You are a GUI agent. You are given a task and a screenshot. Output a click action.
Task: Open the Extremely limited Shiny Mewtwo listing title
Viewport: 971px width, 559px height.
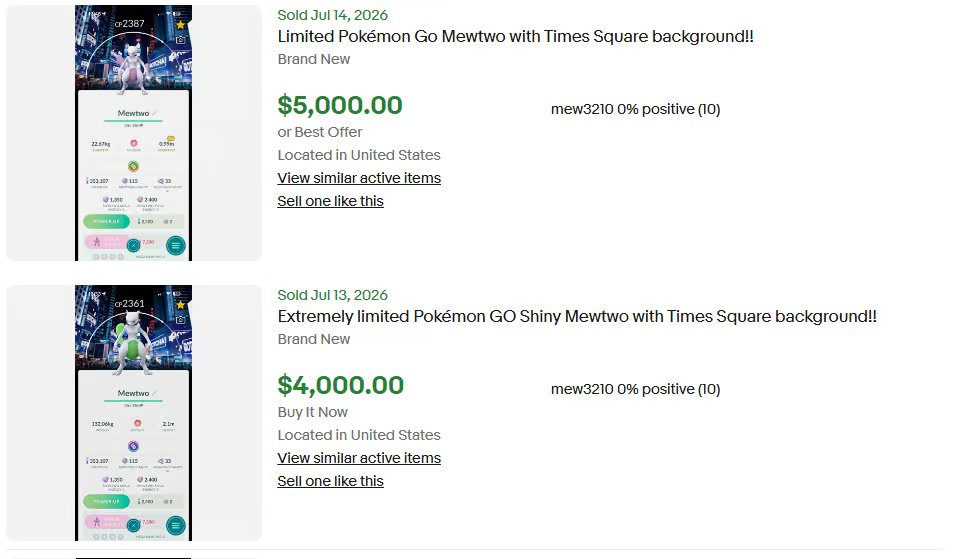577,316
